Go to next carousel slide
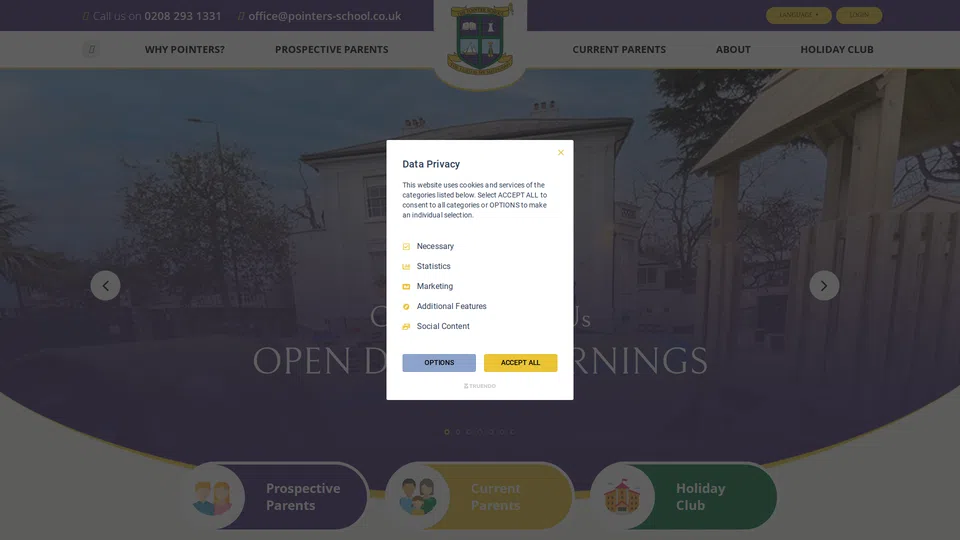The height and width of the screenshot is (540, 960). pos(824,285)
